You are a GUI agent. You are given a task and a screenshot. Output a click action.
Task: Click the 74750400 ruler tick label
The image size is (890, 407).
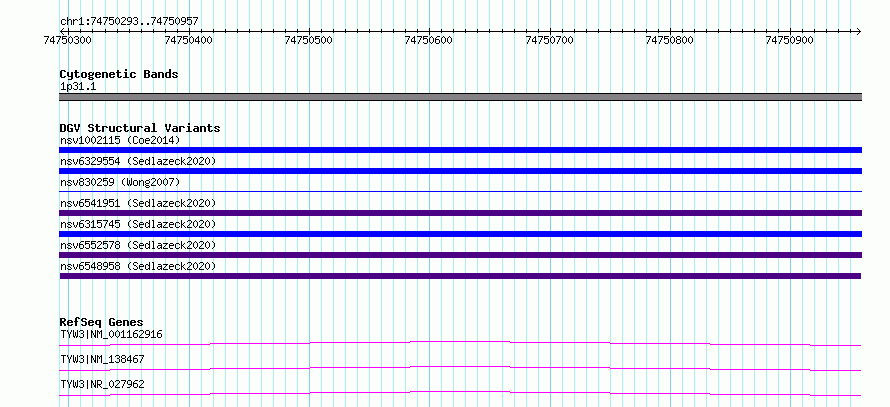click(x=189, y=40)
